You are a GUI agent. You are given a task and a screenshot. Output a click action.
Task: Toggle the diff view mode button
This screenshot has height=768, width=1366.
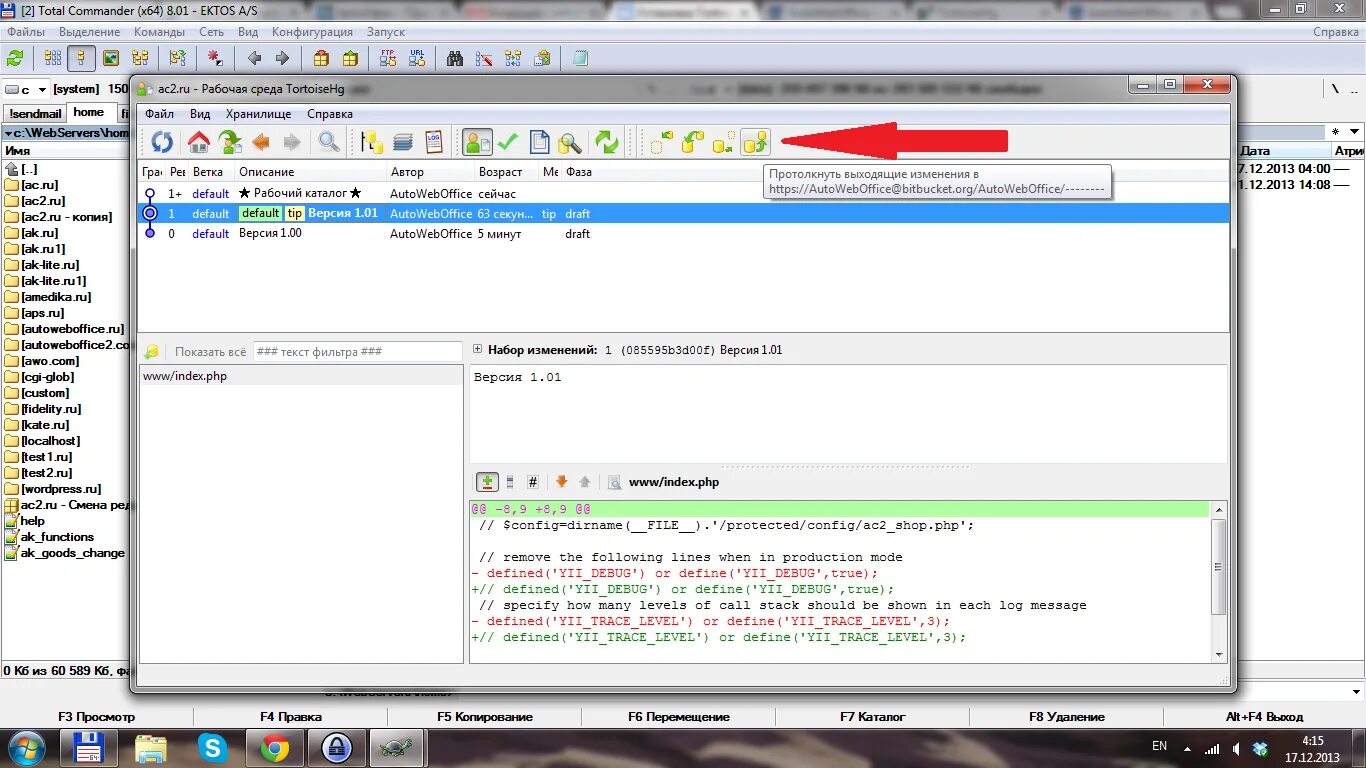coord(487,482)
